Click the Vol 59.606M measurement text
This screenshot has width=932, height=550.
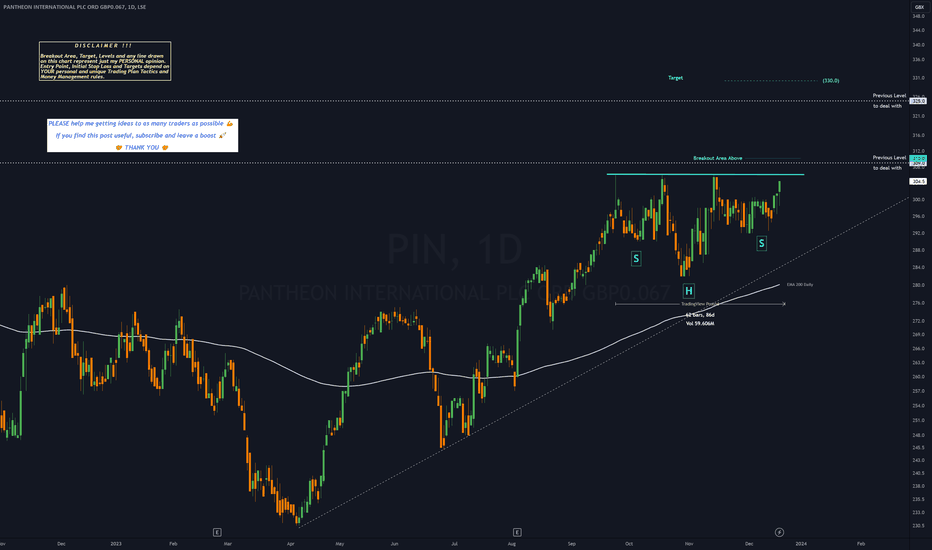point(700,323)
